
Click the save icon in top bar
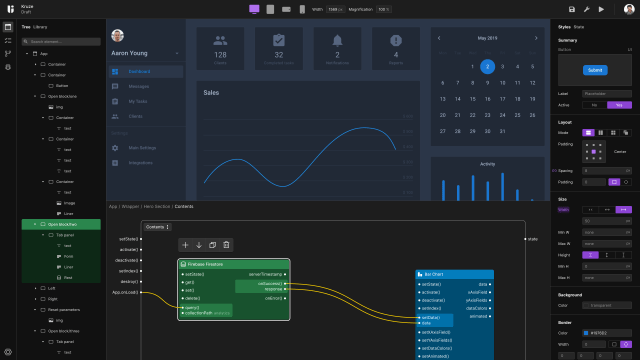point(571,9)
